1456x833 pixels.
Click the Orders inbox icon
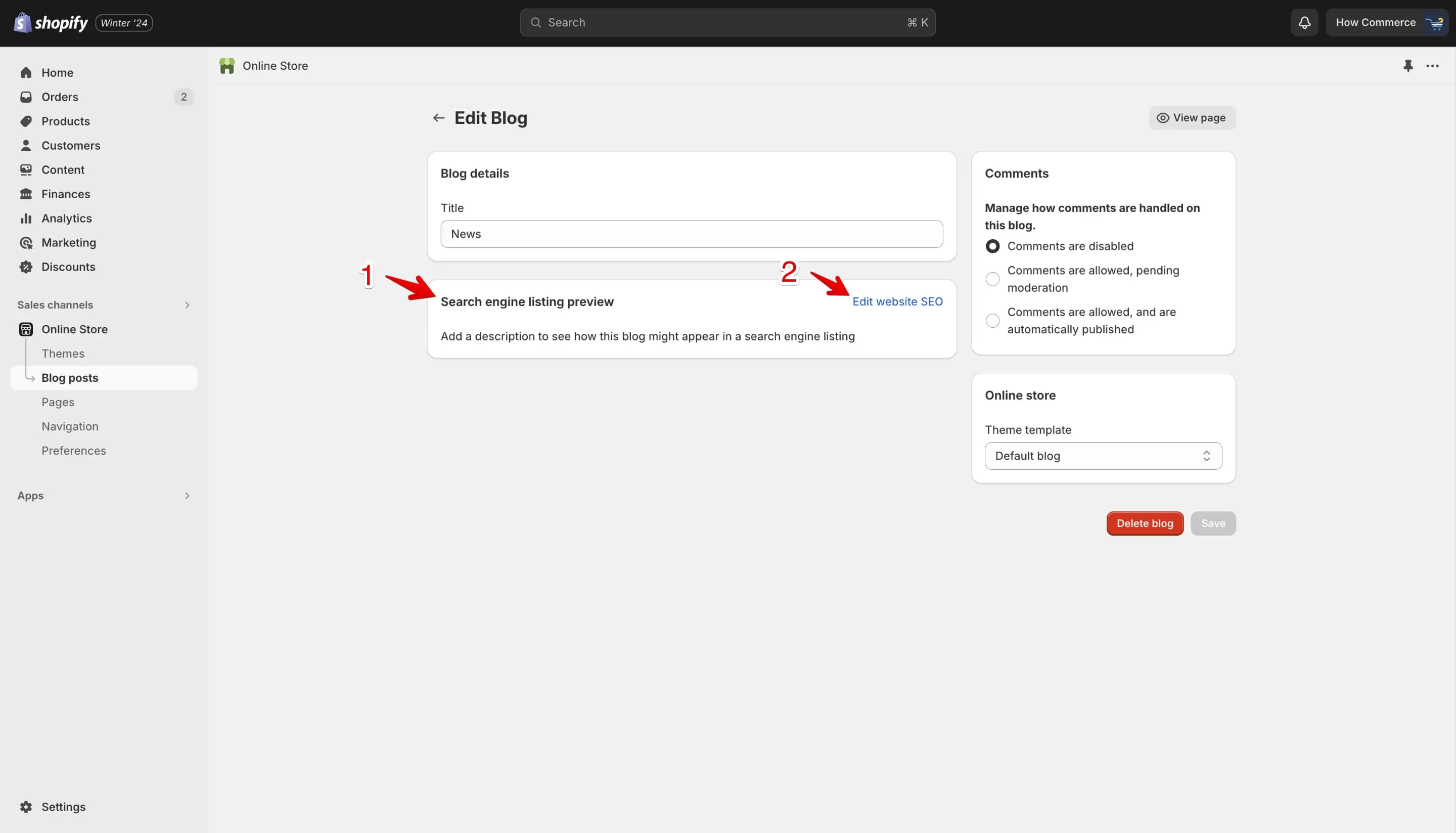[x=26, y=97]
